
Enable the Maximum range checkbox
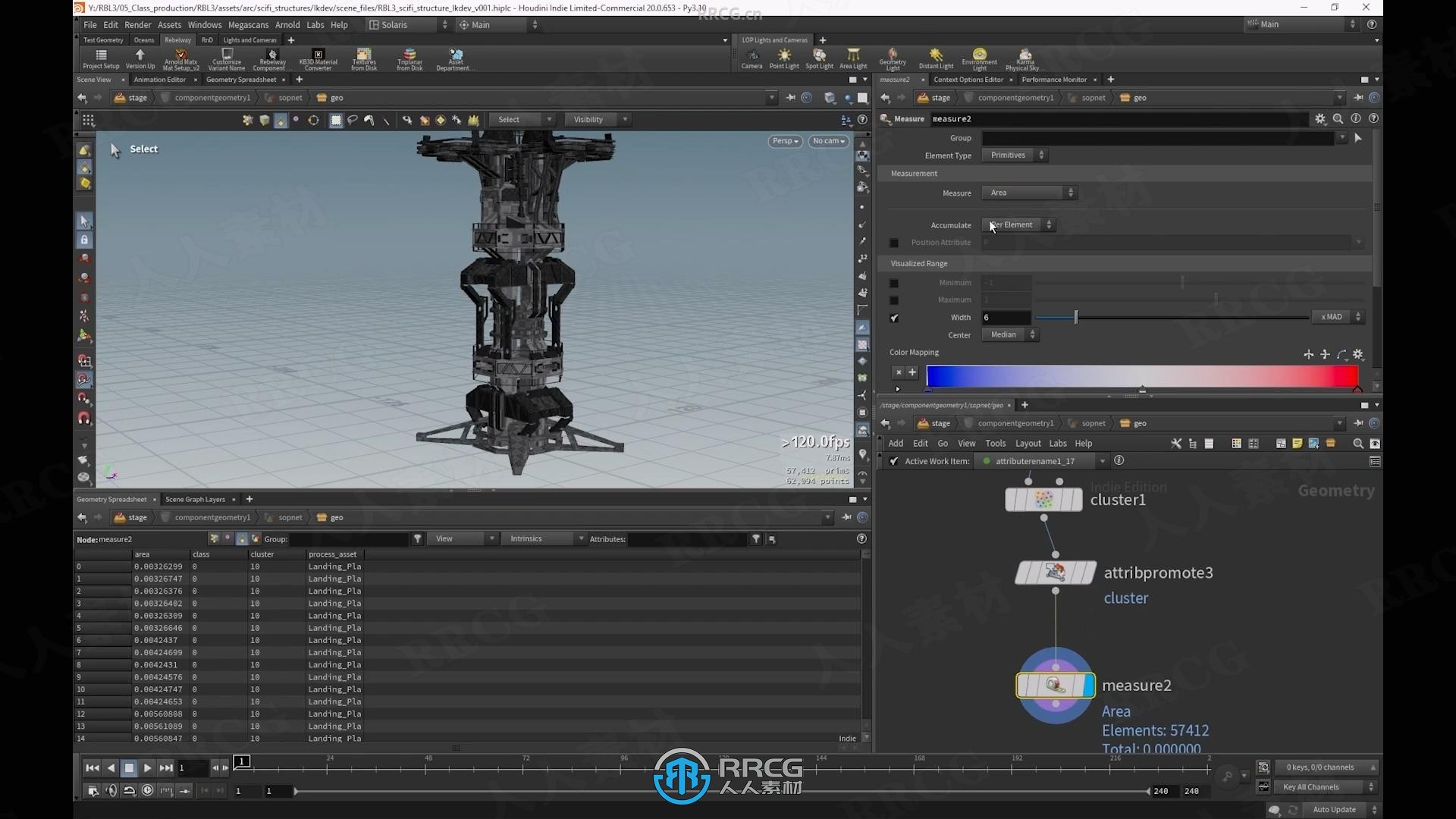point(894,300)
